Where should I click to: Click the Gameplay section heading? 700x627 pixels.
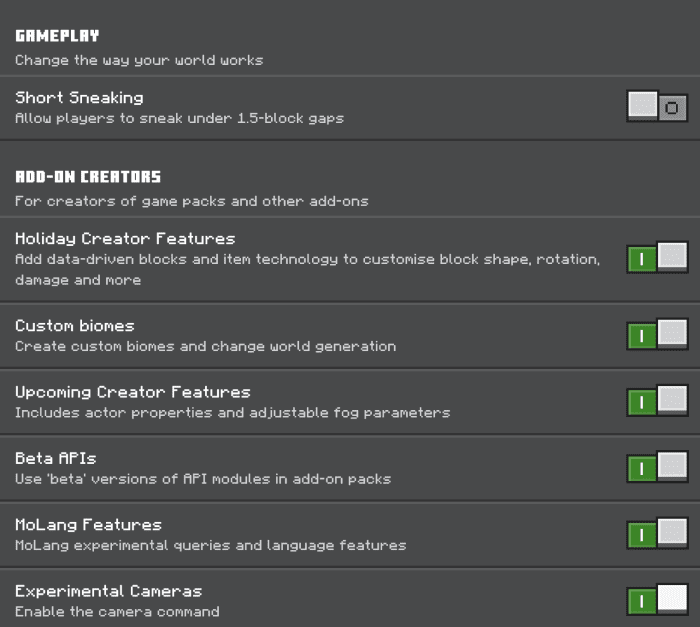pos(57,36)
